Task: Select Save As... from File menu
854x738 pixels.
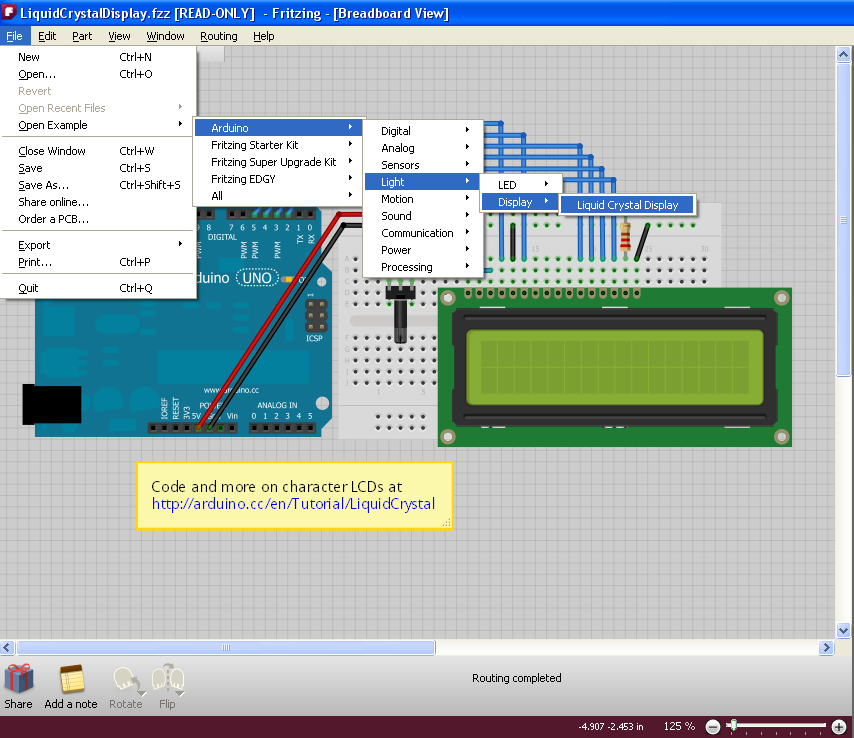Action: point(44,185)
